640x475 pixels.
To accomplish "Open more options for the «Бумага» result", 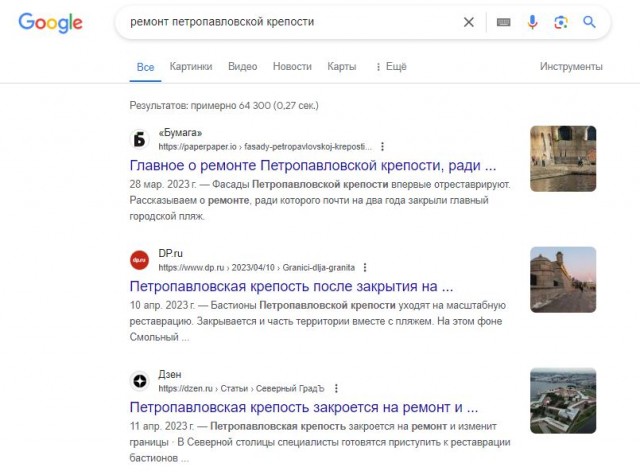I will point(382,146).
